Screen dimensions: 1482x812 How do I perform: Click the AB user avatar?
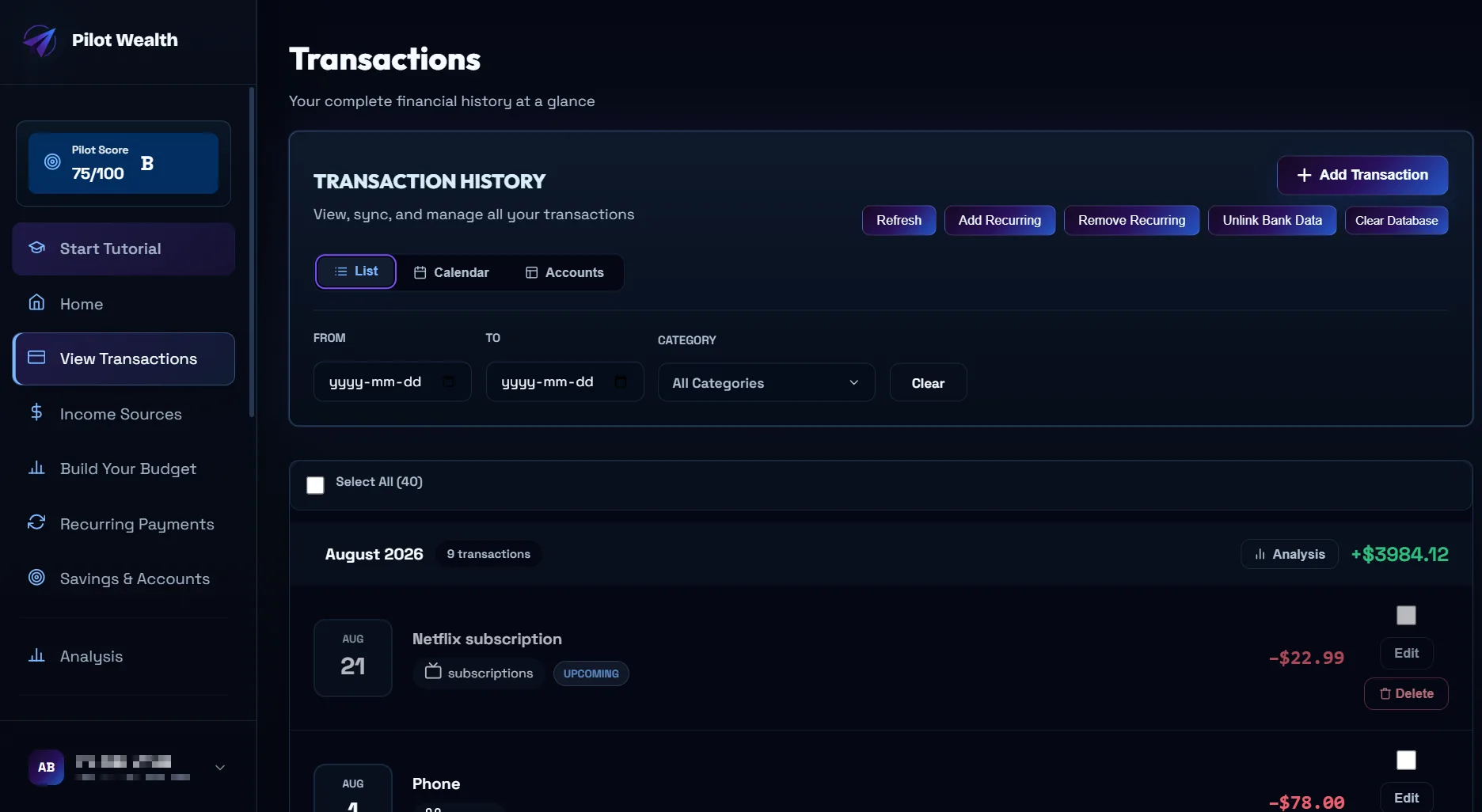click(47, 767)
